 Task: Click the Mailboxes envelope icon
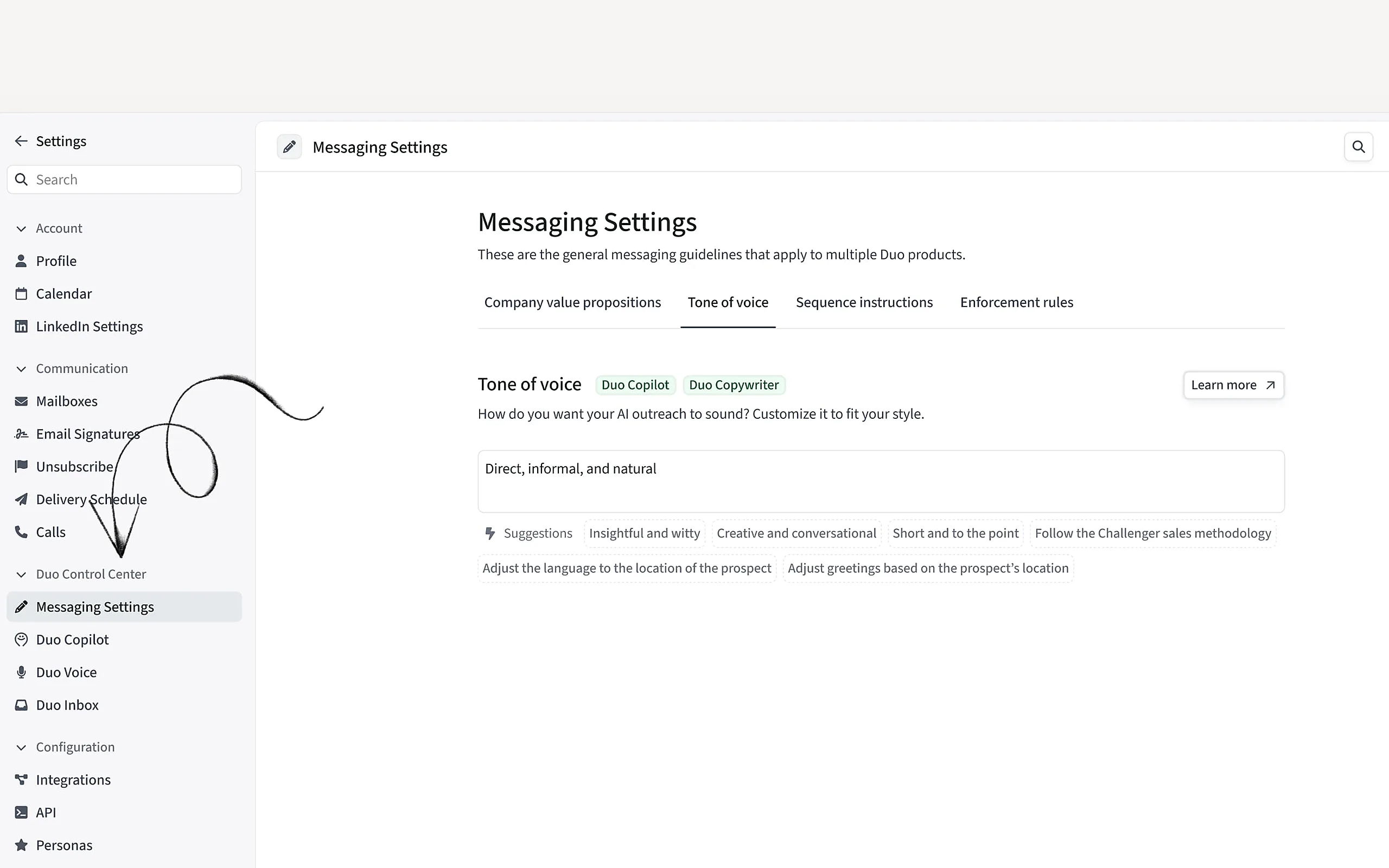pyautogui.click(x=21, y=401)
